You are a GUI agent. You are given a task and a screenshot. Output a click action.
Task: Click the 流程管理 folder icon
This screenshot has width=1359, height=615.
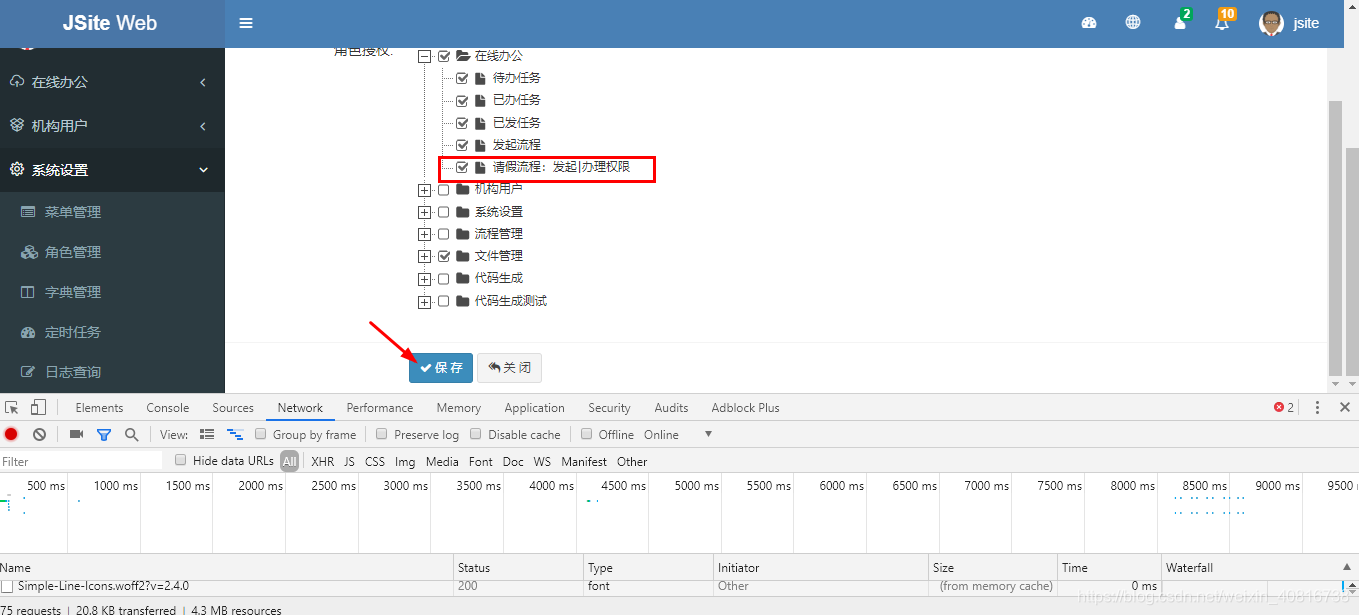pyautogui.click(x=463, y=234)
